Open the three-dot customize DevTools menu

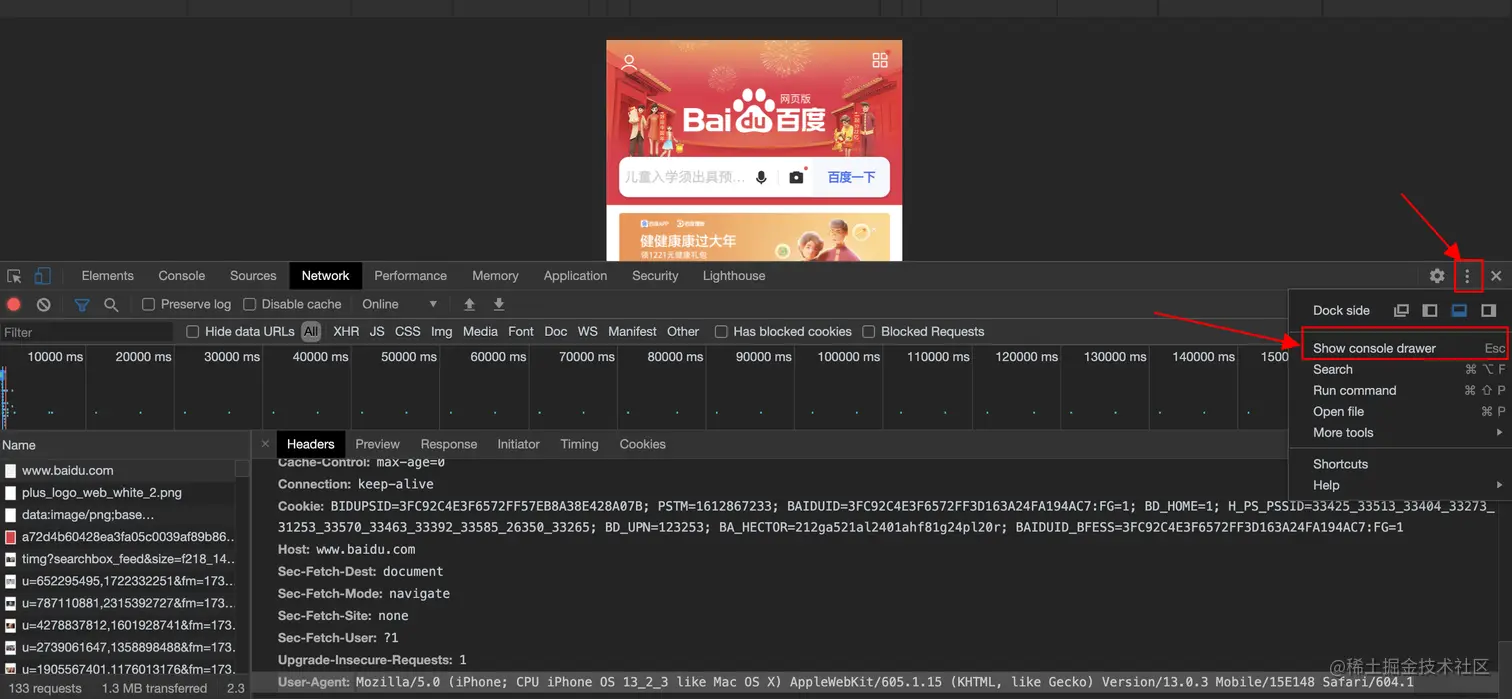click(x=1467, y=276)
